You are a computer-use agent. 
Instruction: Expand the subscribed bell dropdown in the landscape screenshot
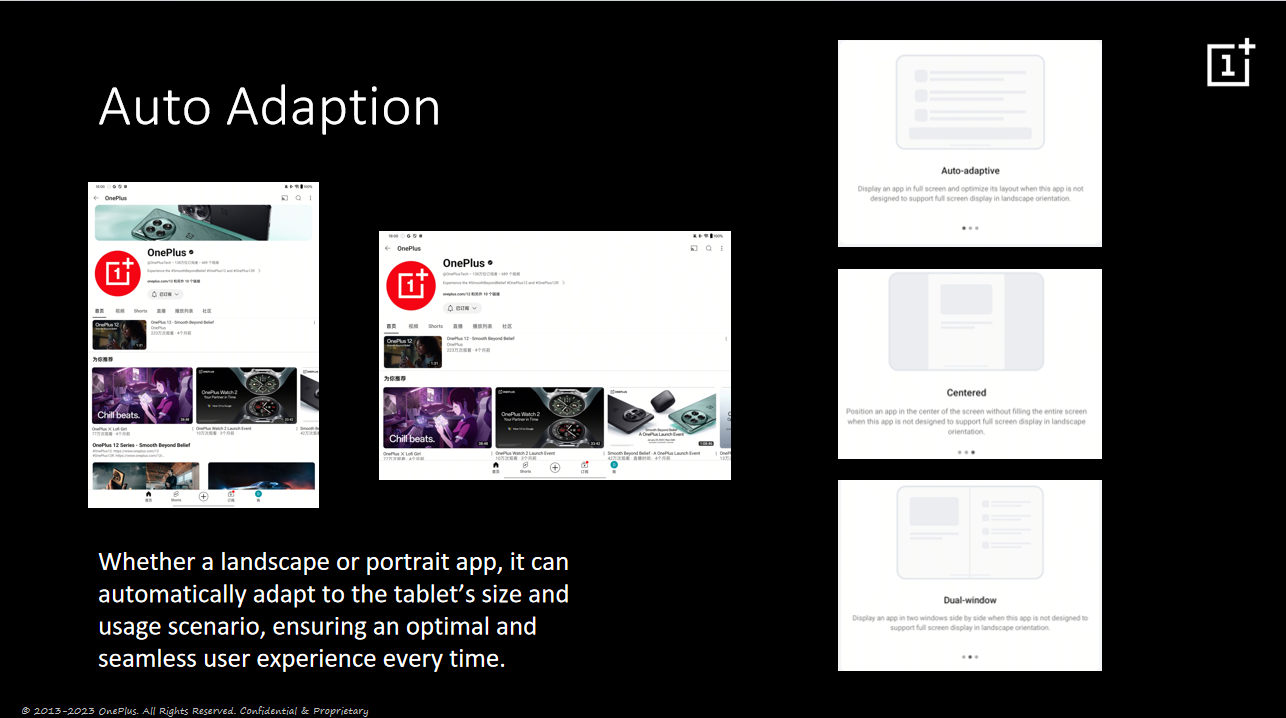462,308
